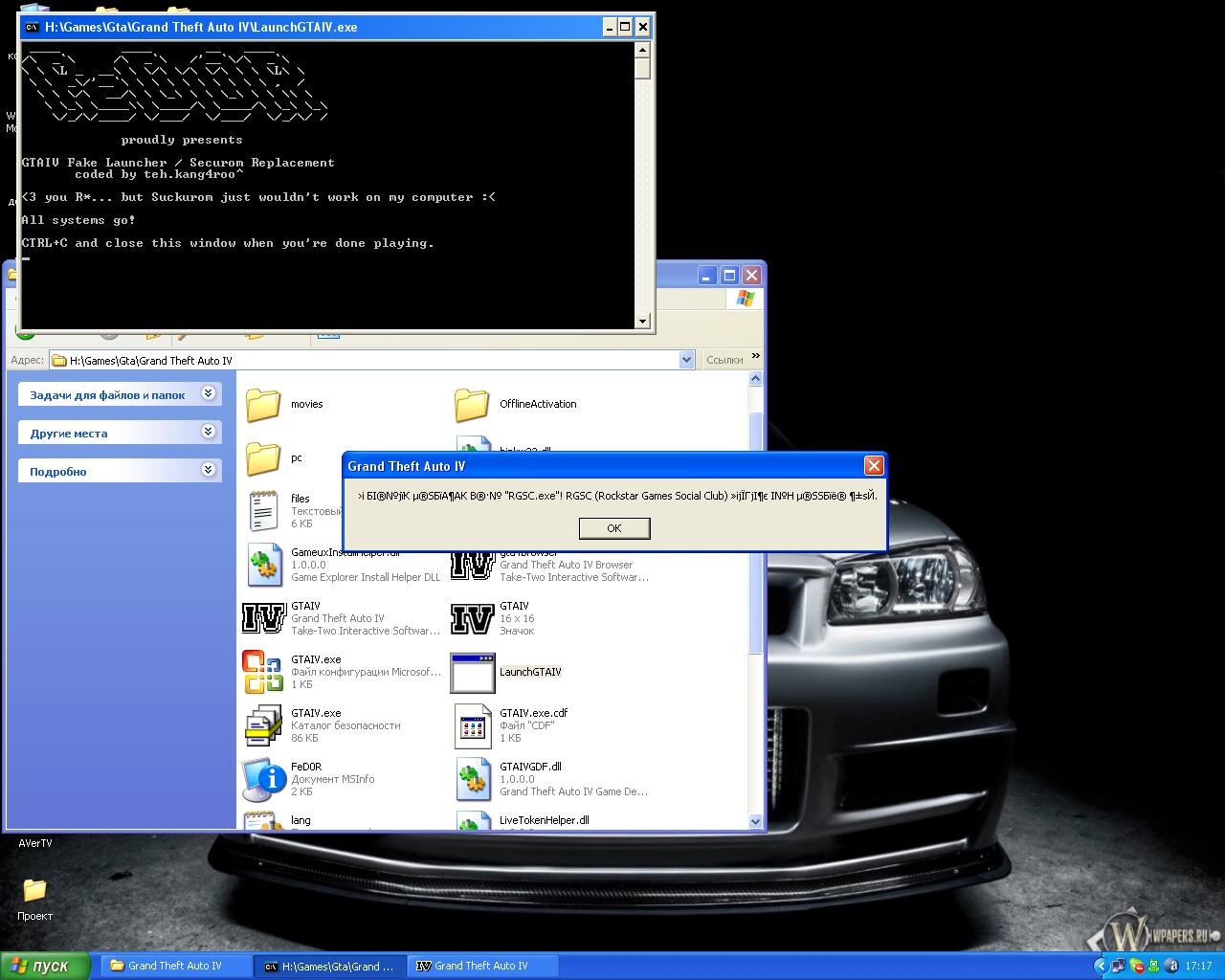
Task: Click the Explorer address path field
Action: [x=364, y=360]
